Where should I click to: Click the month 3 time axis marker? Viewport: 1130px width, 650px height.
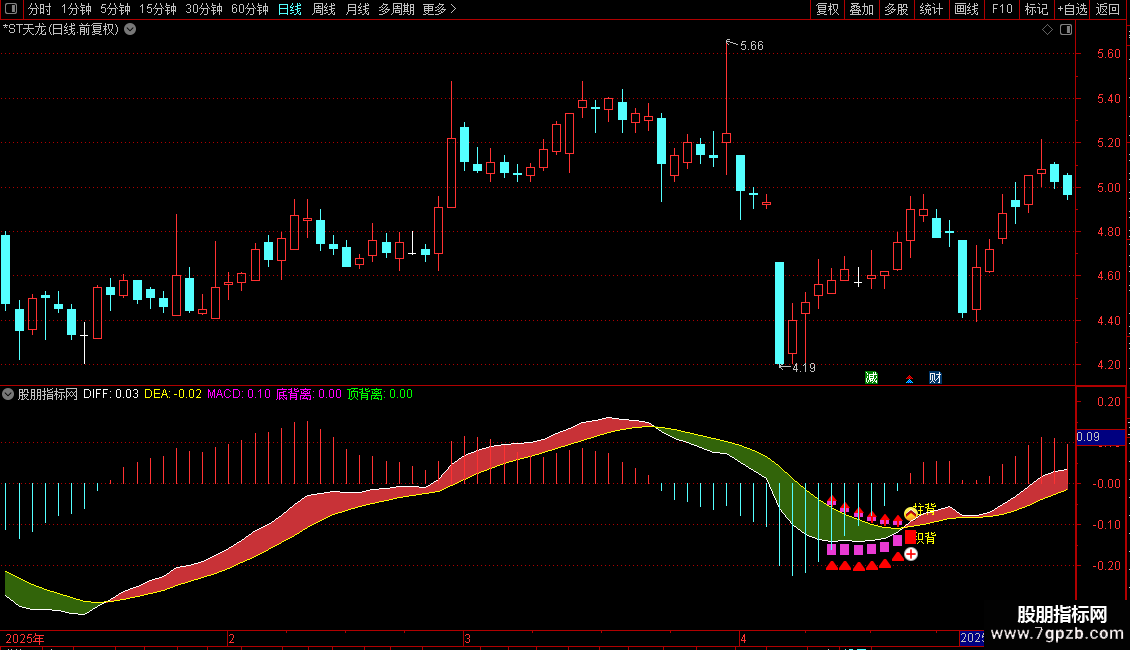(x=467, y=638)
